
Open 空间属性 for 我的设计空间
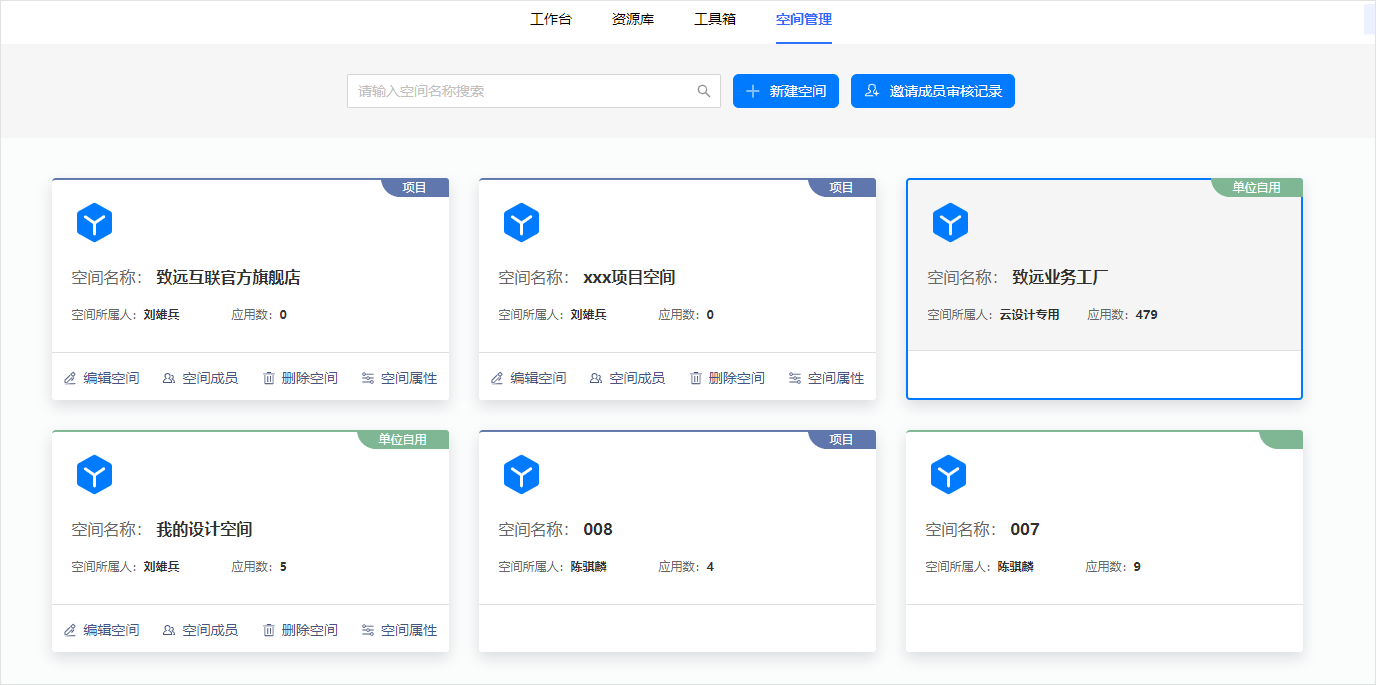(399, 630)
